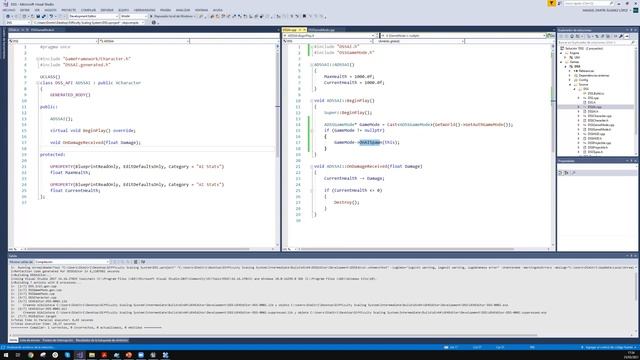This screenshot has height=360, width=640.
Task: Select the DSS.Build.cs file
Action: coord(596,93)
